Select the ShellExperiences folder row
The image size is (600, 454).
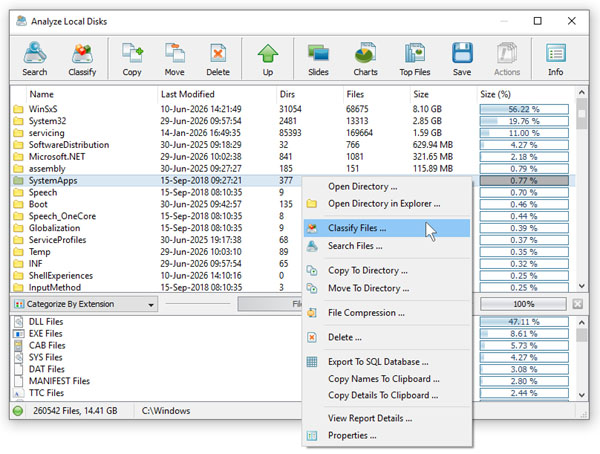coord(157,276)
